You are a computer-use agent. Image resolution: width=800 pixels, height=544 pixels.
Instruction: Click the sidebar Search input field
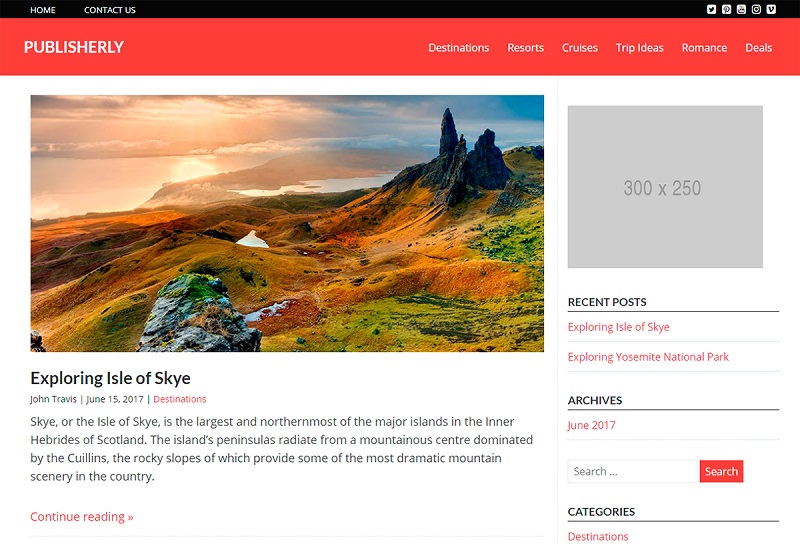tap(632, 471)
